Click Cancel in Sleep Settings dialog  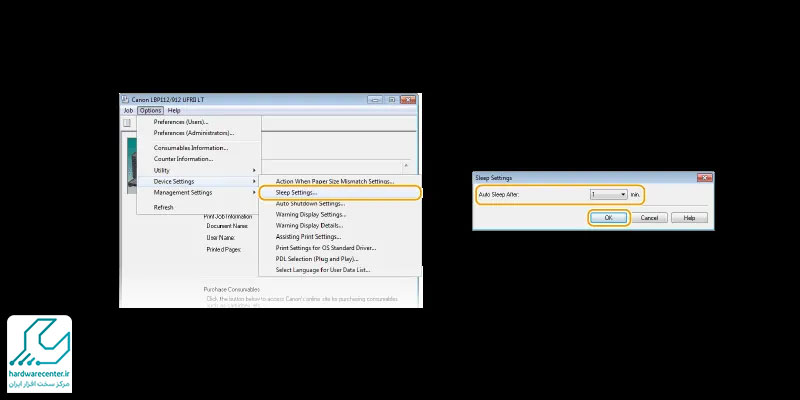[x=649, y=218]
